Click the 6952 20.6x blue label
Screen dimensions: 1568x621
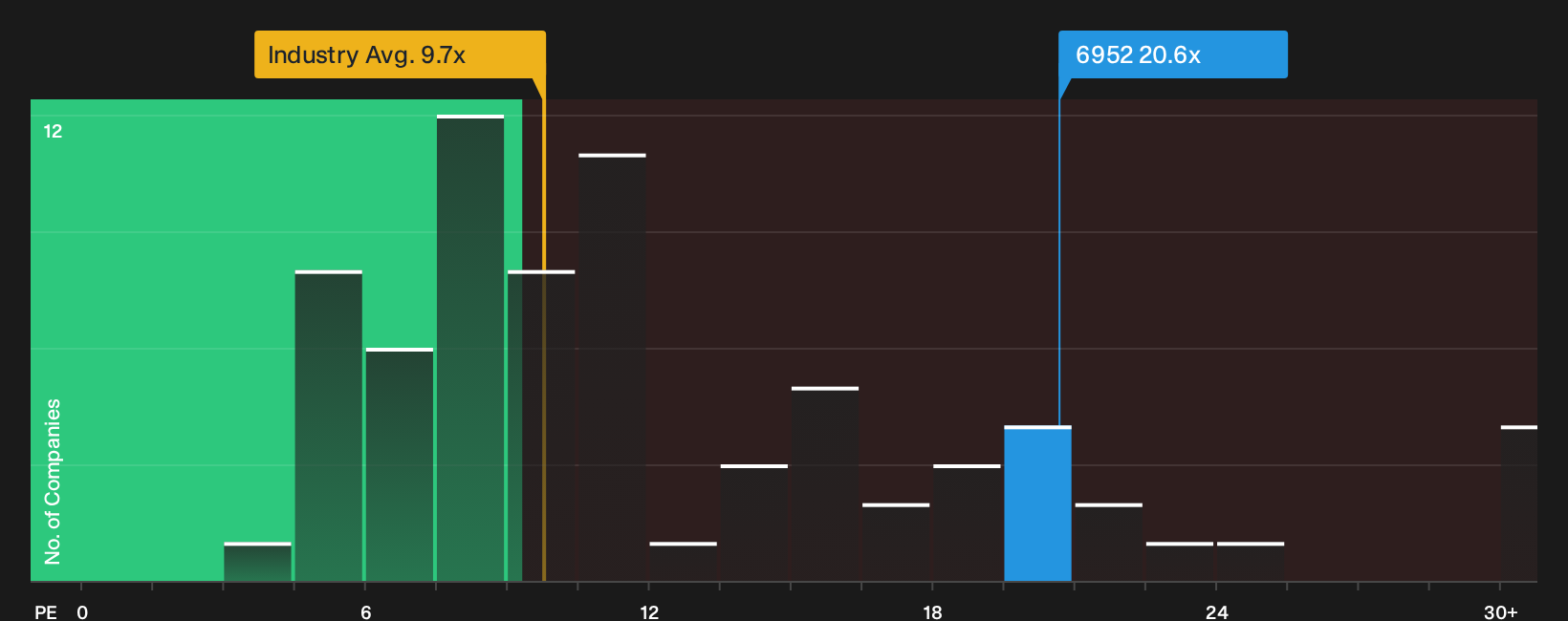click(1172, 54)
